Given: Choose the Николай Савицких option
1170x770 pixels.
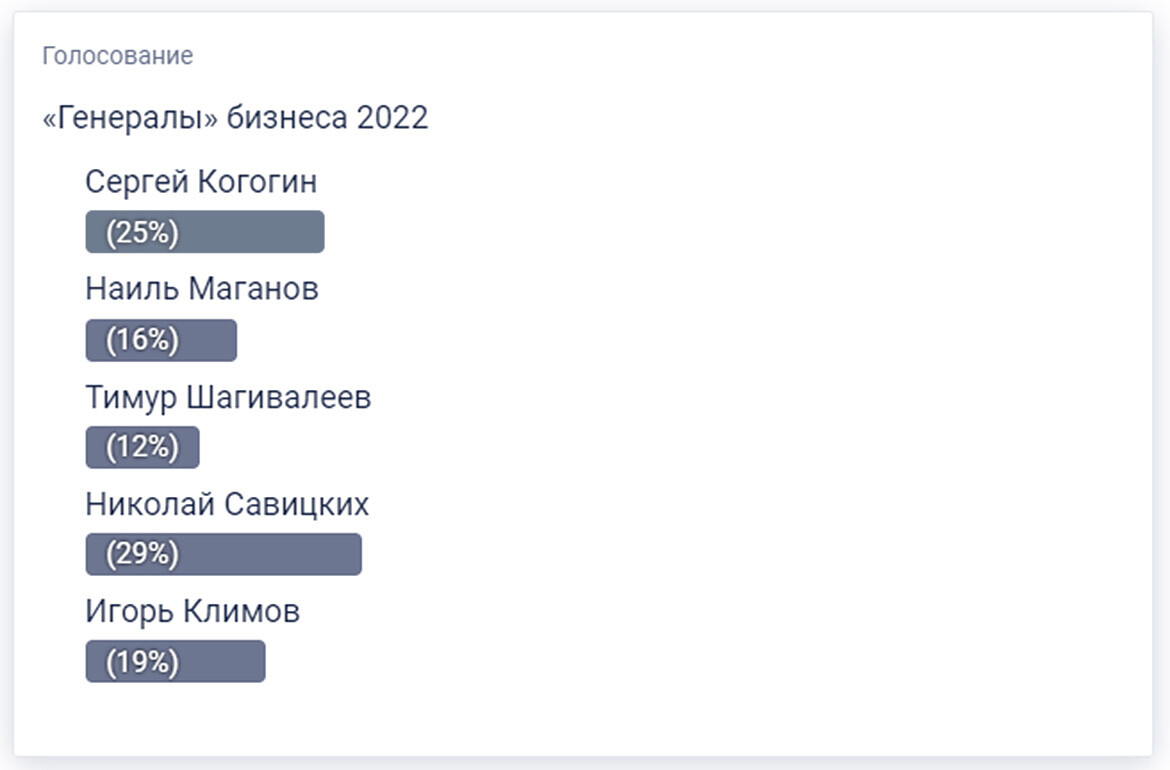Looking at the screenshot, I should click(227, 504).
